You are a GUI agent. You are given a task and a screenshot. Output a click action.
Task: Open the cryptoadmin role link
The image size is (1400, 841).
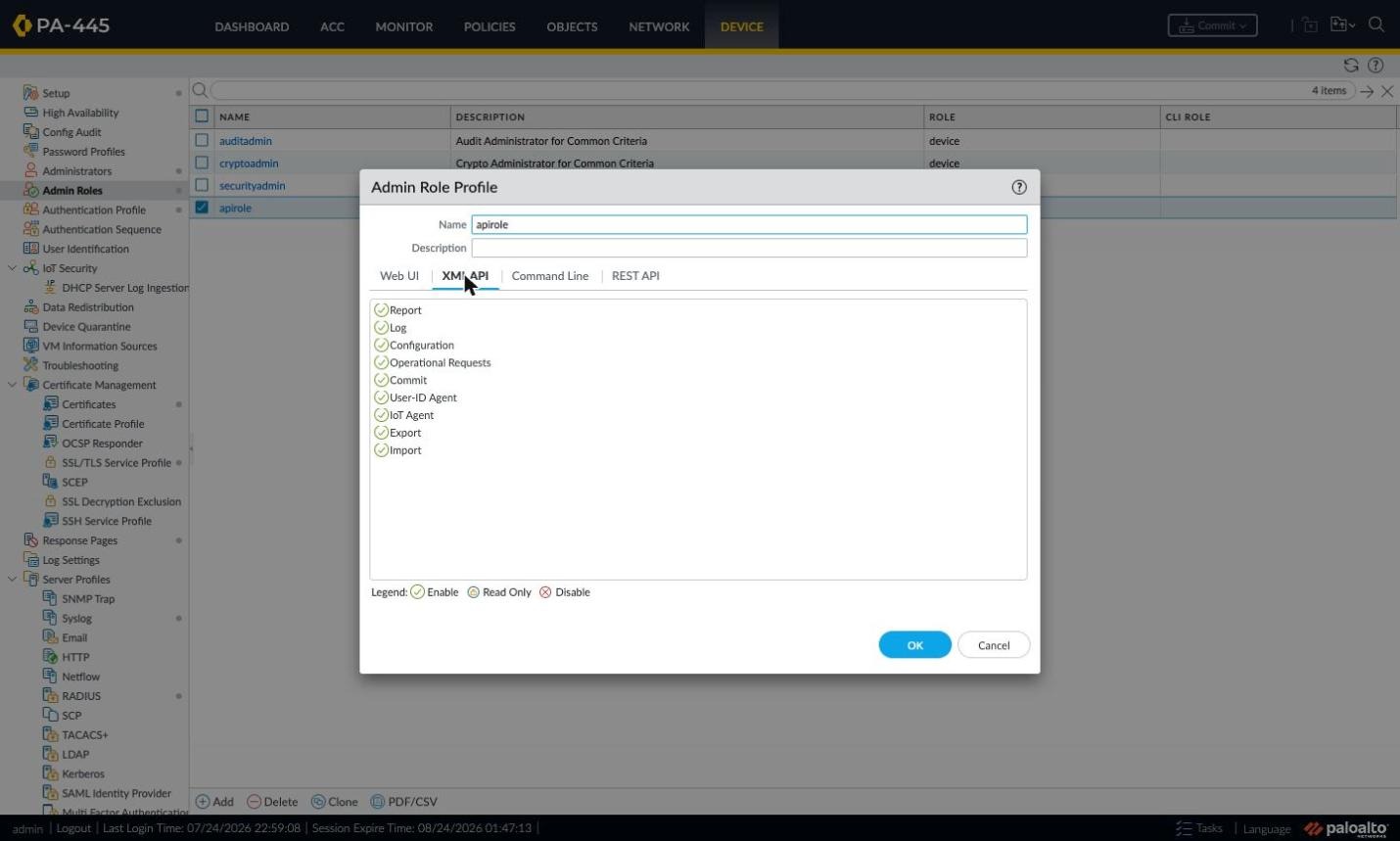(249, 164)
